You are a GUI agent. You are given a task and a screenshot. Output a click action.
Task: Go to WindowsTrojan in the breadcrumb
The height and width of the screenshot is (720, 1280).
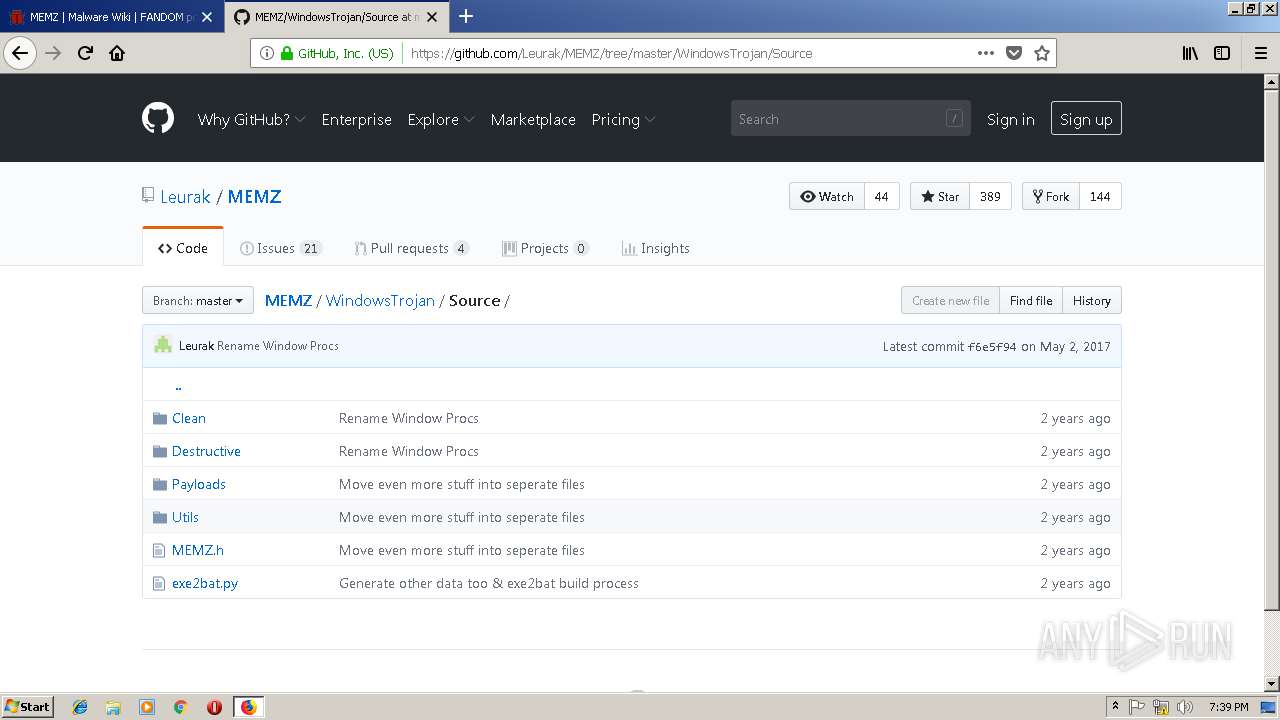tap(380, 300)
